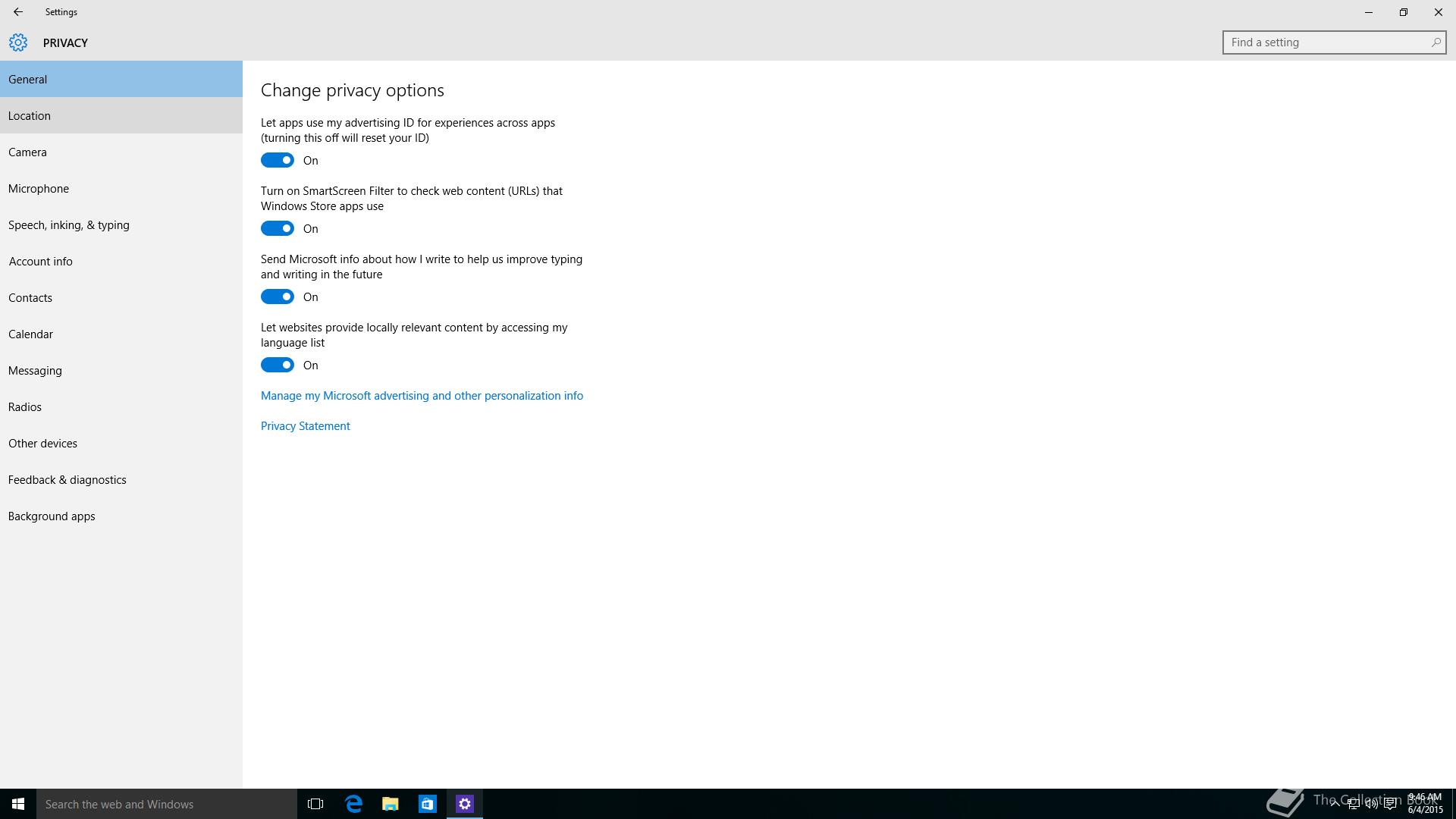Open Manage my Microsoft advertising link
The height and width of the screenshot is (819, 1456).
422,395
